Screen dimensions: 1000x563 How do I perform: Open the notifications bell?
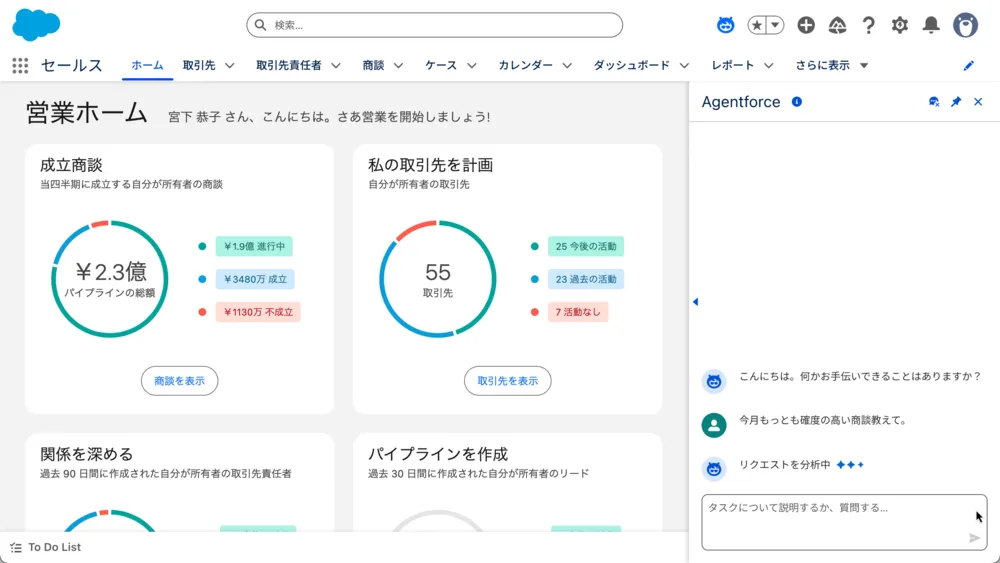pos(931,25)
